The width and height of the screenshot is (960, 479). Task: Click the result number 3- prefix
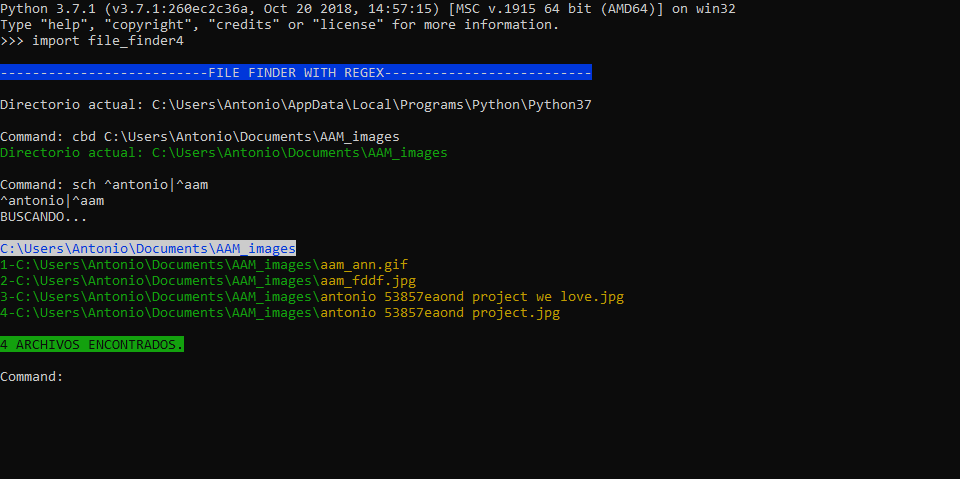coord(8,297)
